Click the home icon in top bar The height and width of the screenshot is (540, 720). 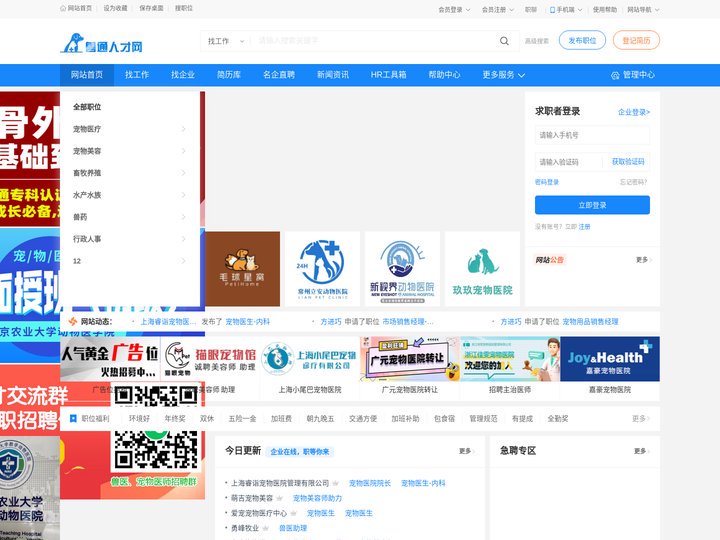pos(63,9)
